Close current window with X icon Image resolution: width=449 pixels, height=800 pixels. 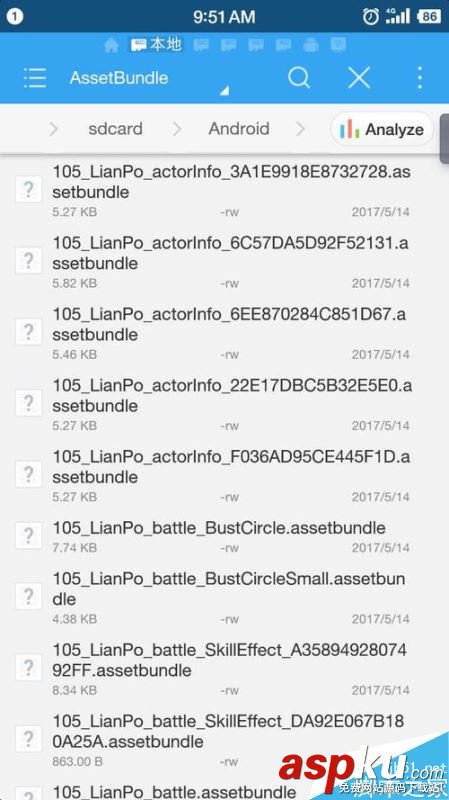[359, 78]
